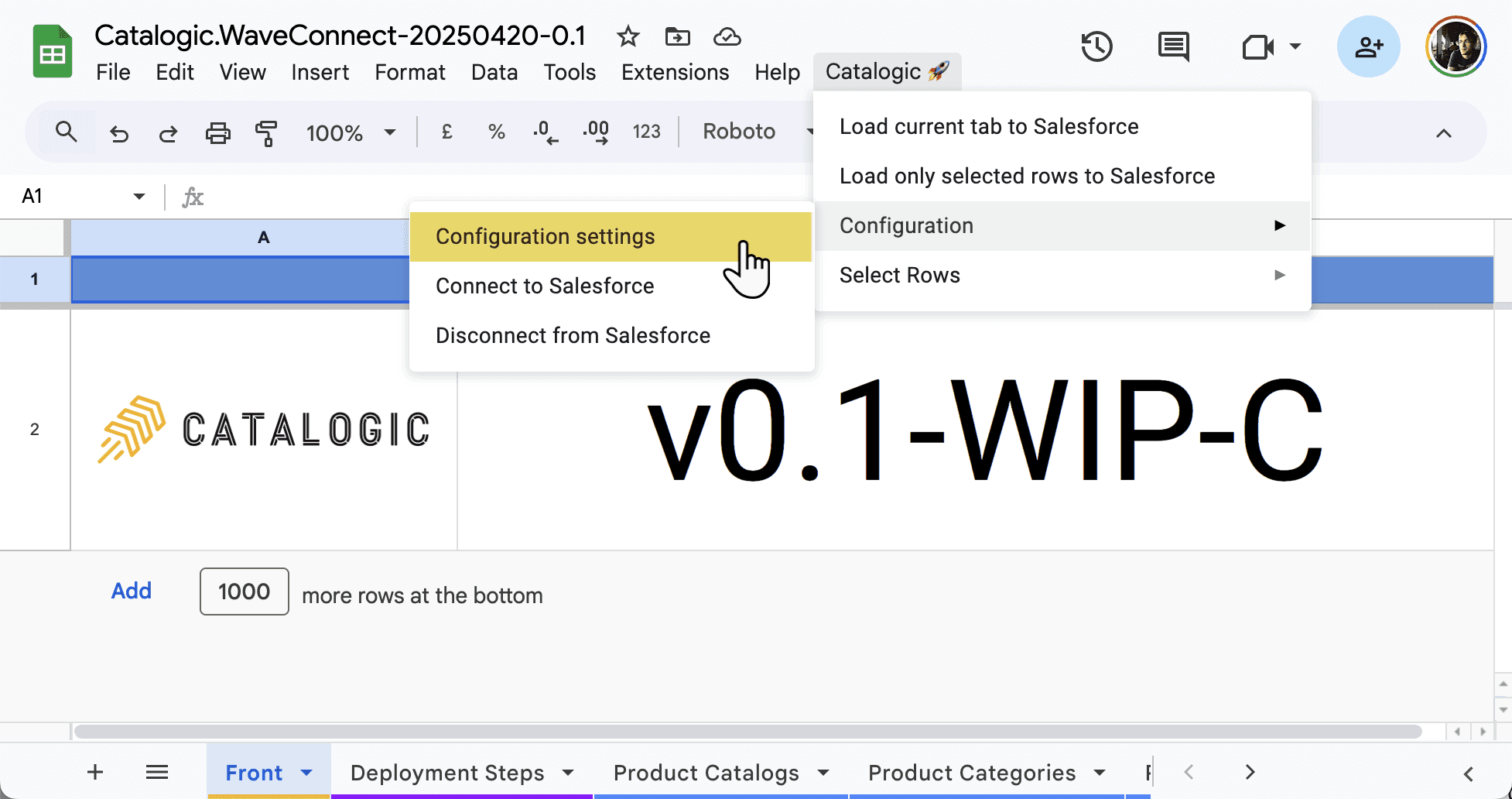Open the Insert menu

(320, 72)
